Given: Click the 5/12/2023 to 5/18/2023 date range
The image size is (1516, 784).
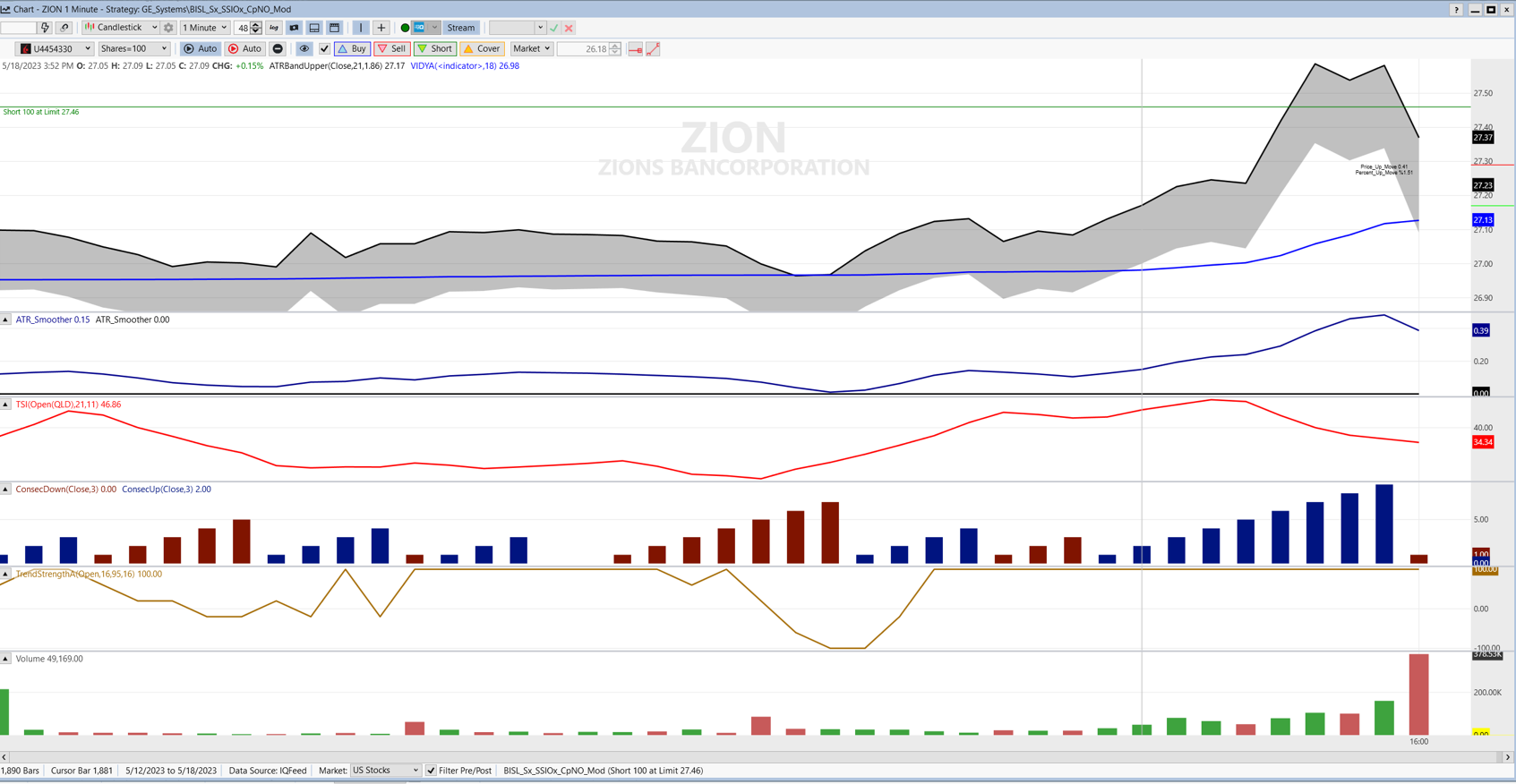Looking at the screenshot, I should [171, 771].
